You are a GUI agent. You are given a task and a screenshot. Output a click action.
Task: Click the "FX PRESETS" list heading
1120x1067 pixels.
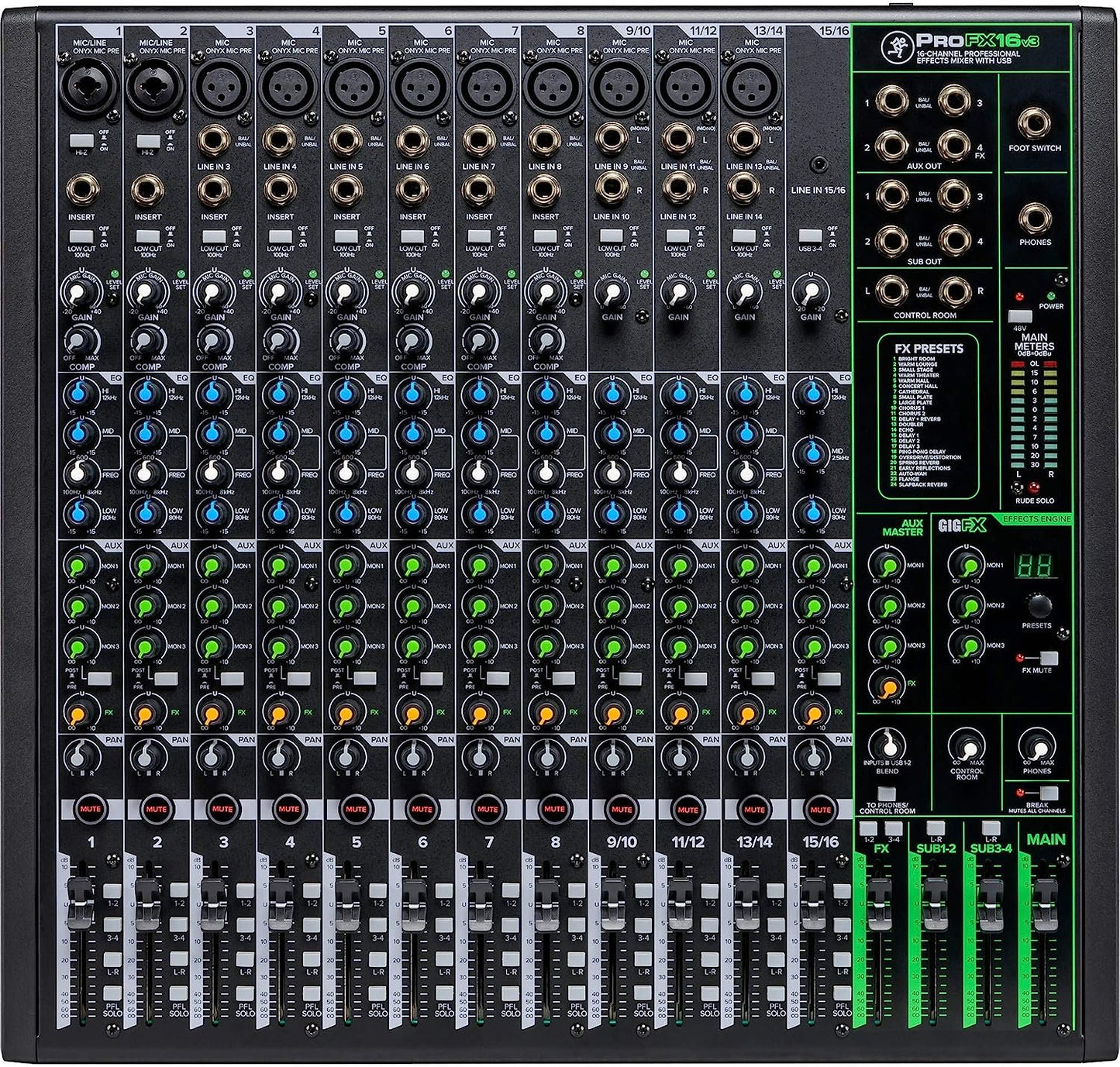(928, 349)
